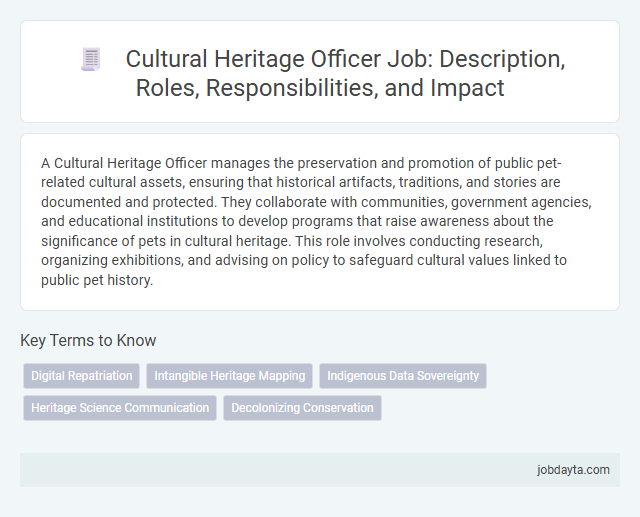Open the Indigenous Data Sovereignty tag
640x517 pixels.
403,376
